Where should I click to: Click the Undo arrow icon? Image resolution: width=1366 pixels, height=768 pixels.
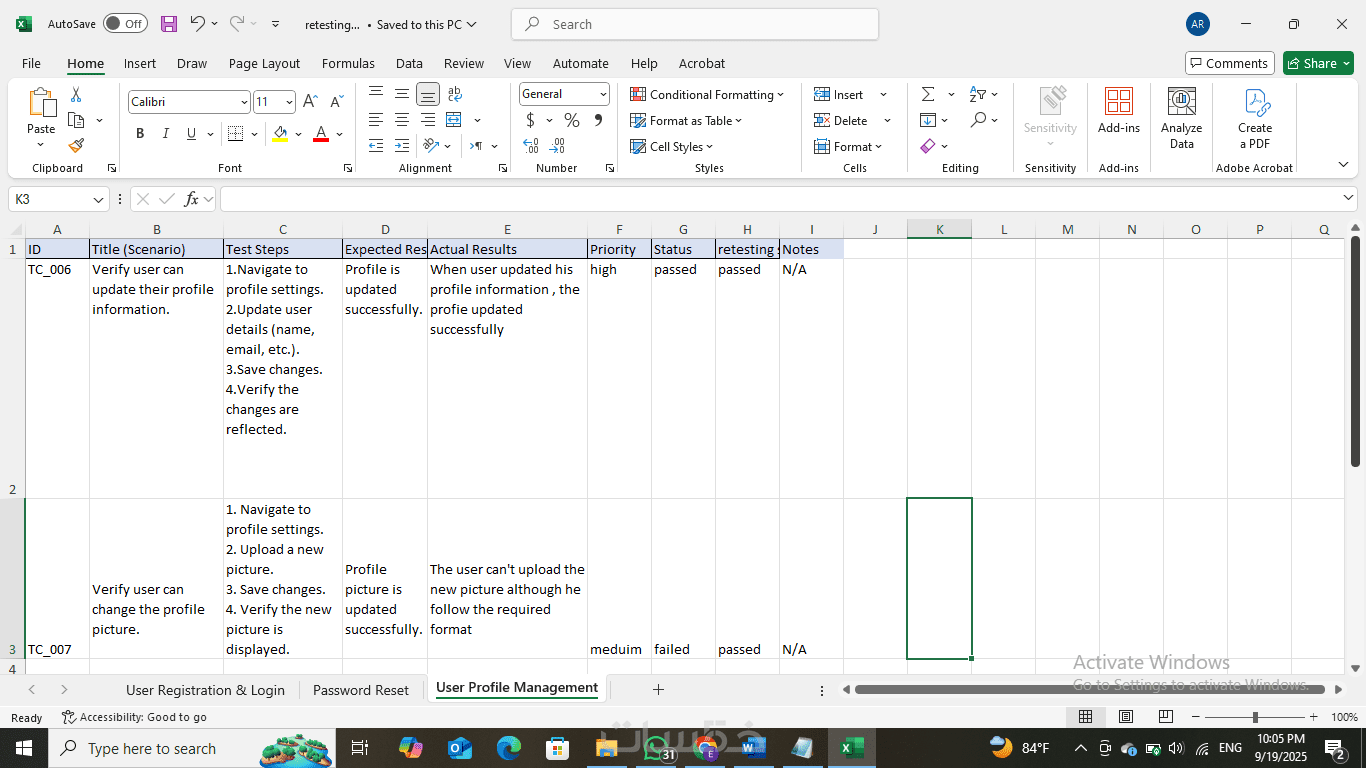tap(198, 24)
